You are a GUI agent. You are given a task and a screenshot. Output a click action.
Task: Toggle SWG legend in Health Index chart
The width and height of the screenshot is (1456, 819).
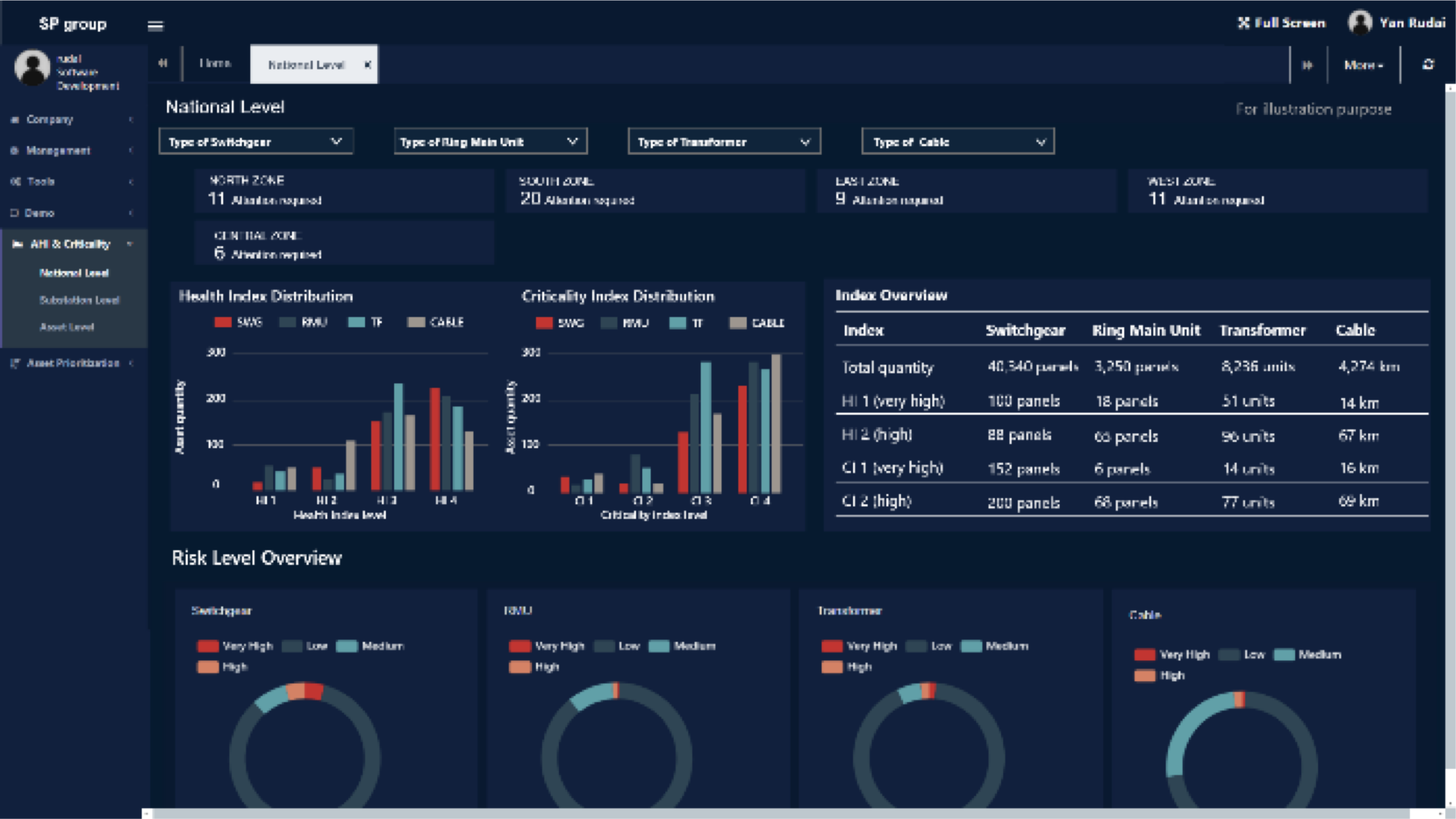pyautogui.click(x=239, y=323)
